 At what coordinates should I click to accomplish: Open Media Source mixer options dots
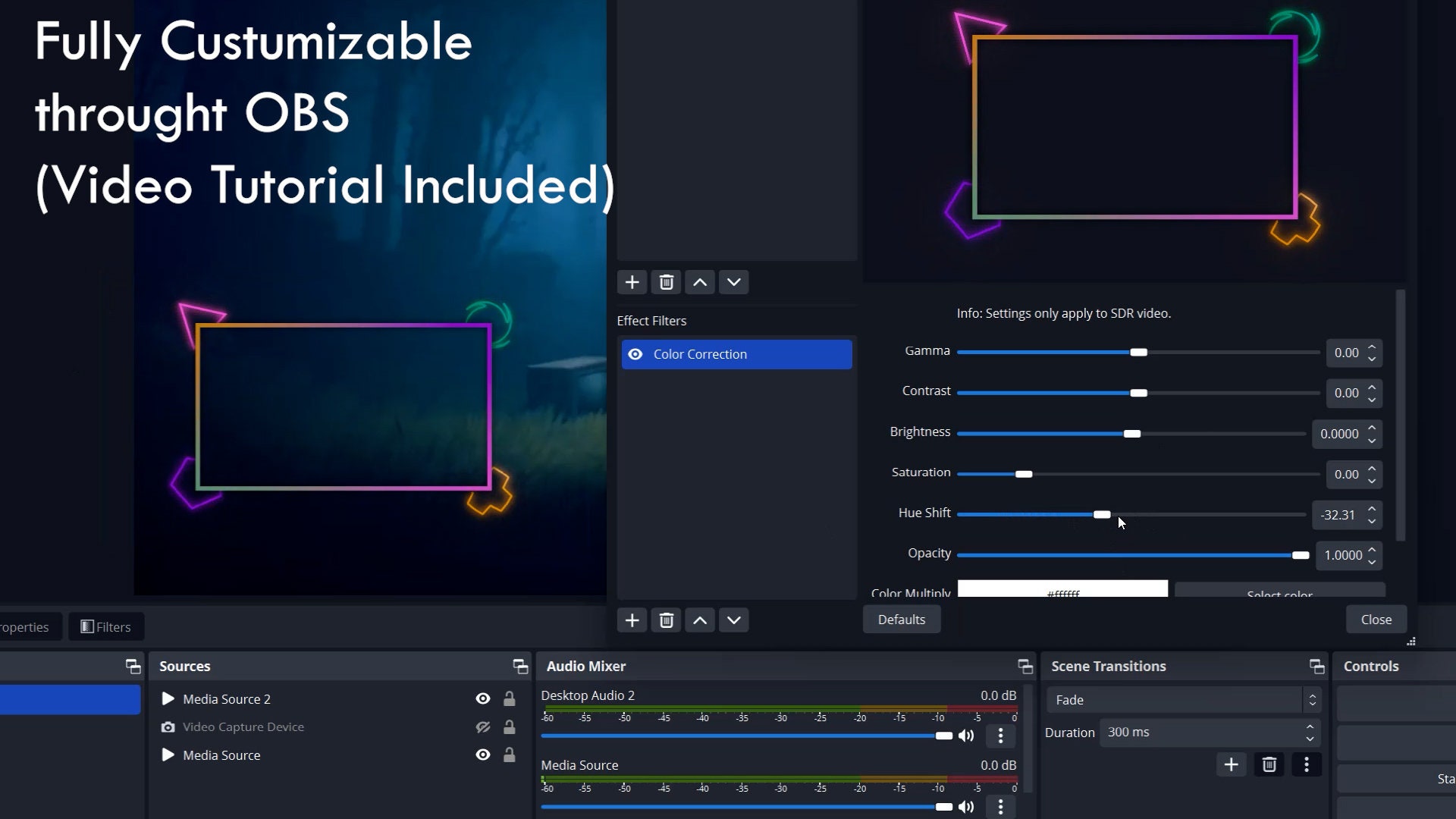1000,806
